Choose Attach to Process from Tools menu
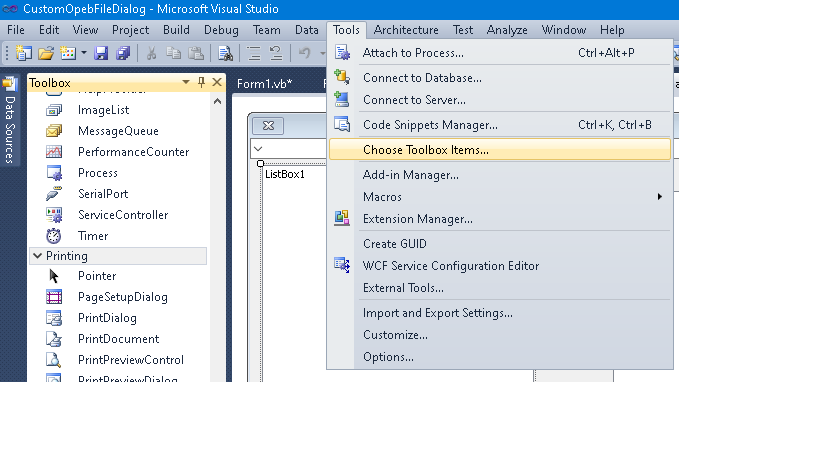 [500, 53]
